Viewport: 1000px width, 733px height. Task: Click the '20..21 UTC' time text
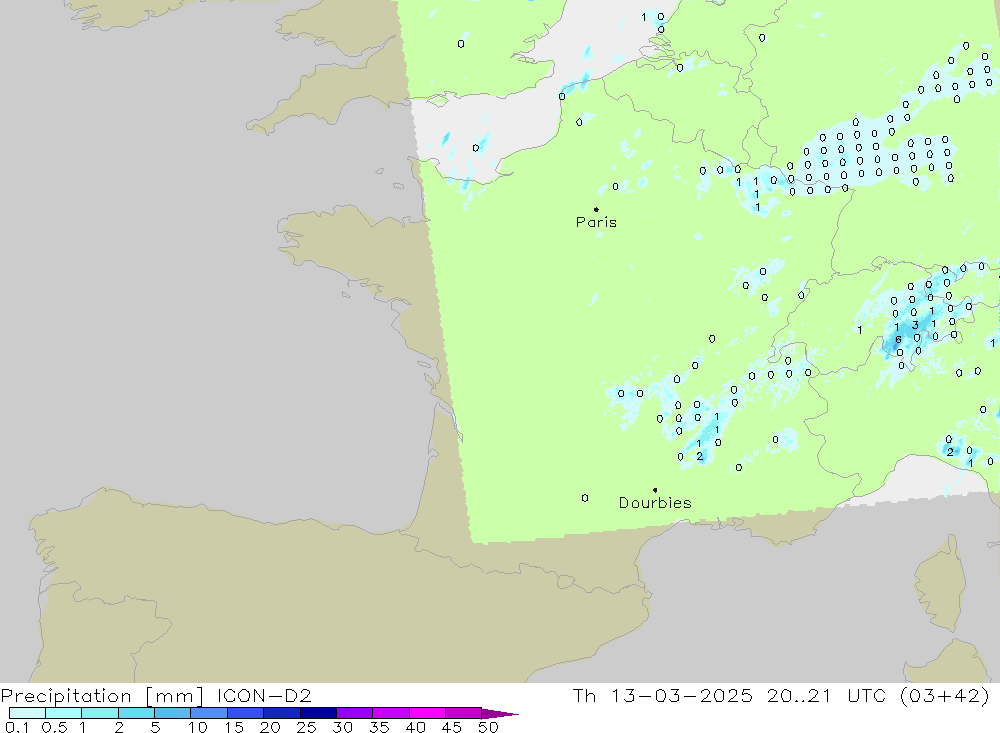pos(827,696)
